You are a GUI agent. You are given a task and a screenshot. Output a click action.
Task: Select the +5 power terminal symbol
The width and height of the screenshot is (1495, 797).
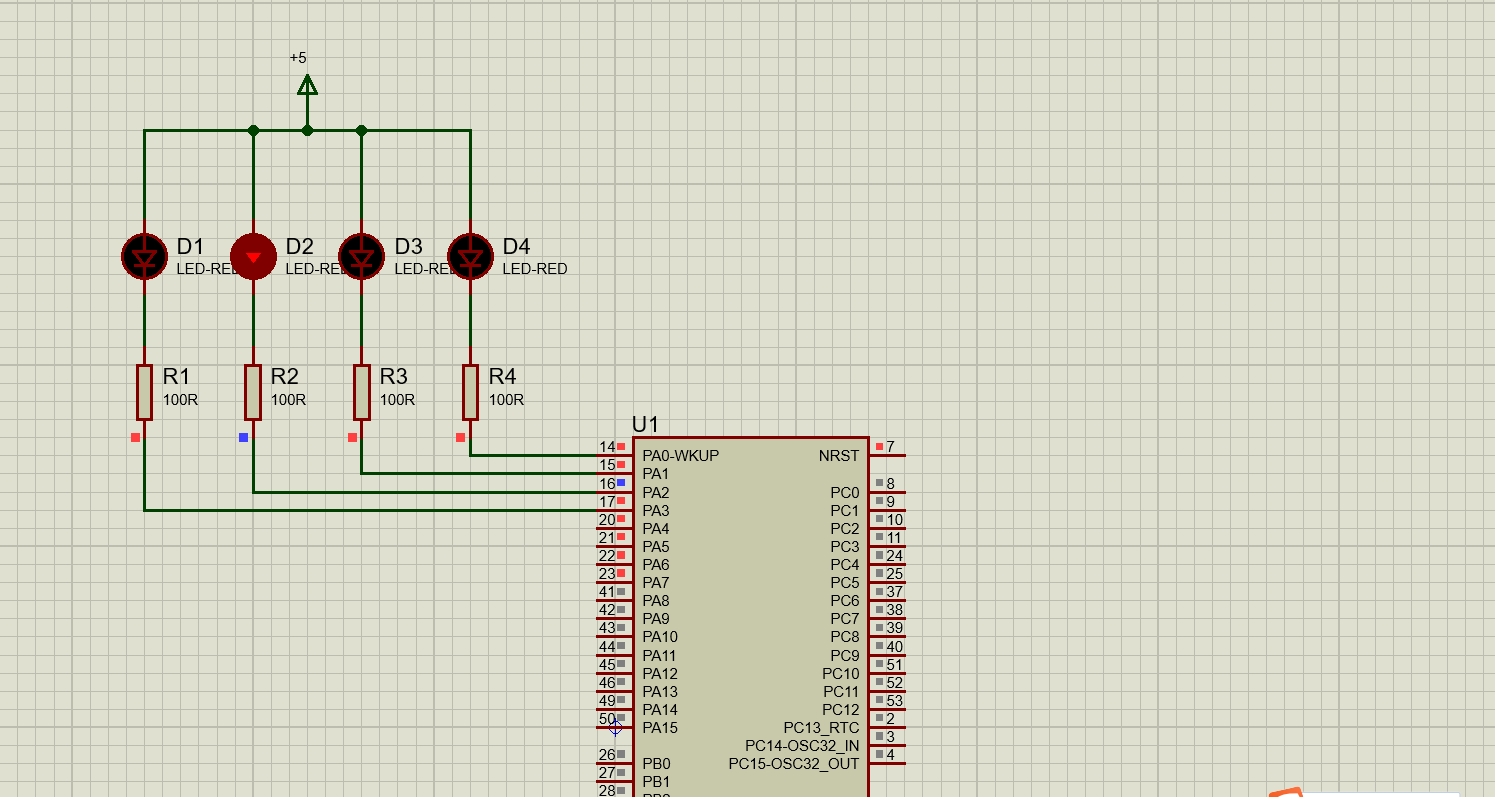pos(307,86)
